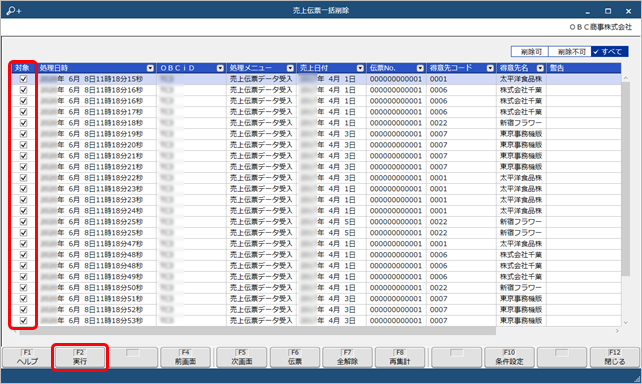Deselect the 18分47秒 row's checkbox
Screen dimensions: 642x384
coord(23,244)
